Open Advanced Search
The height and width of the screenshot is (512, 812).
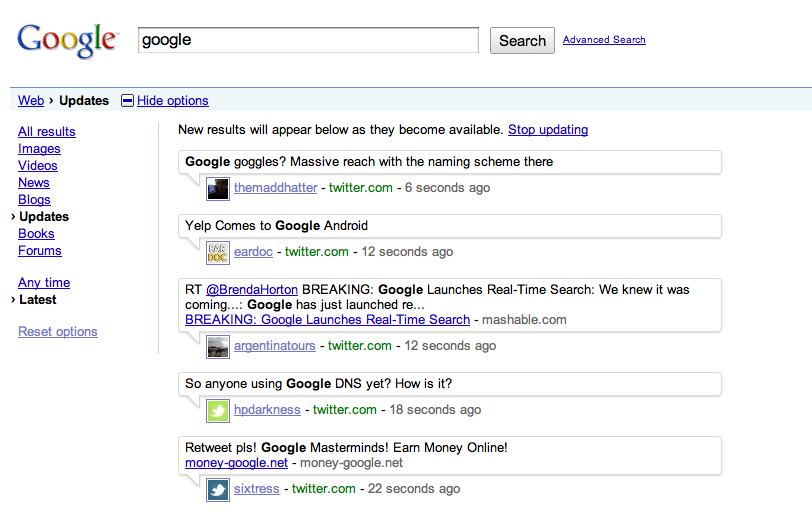coord(604,40)
